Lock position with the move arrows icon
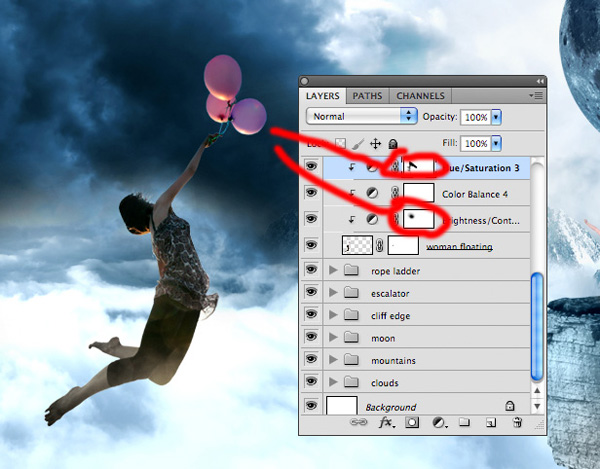Image resolution: width=600 pixels, height=469 pixels. click(x=375, y=144)
